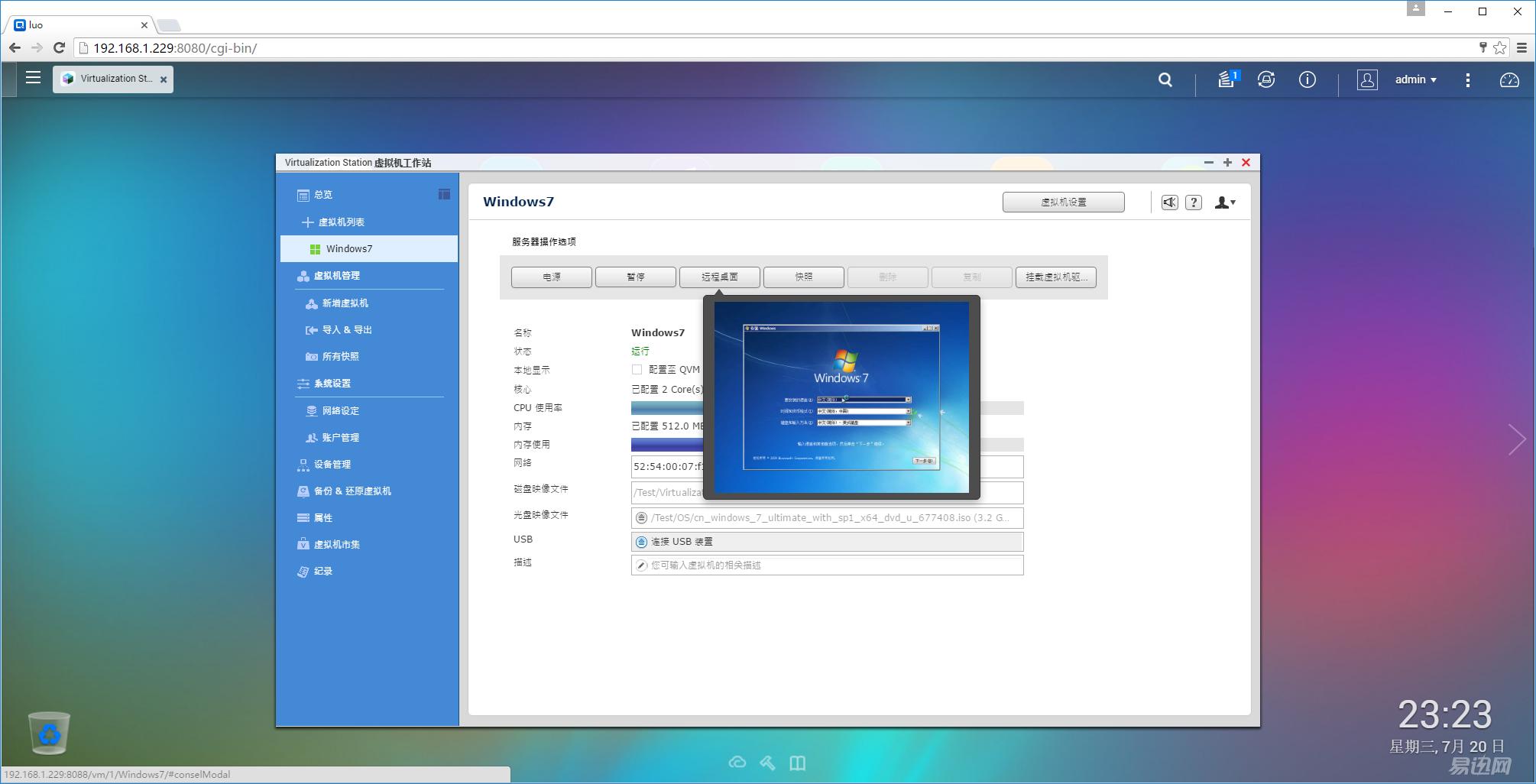Open the recycle bin on desktop
Screen dimensions: 1536x784
50,733
